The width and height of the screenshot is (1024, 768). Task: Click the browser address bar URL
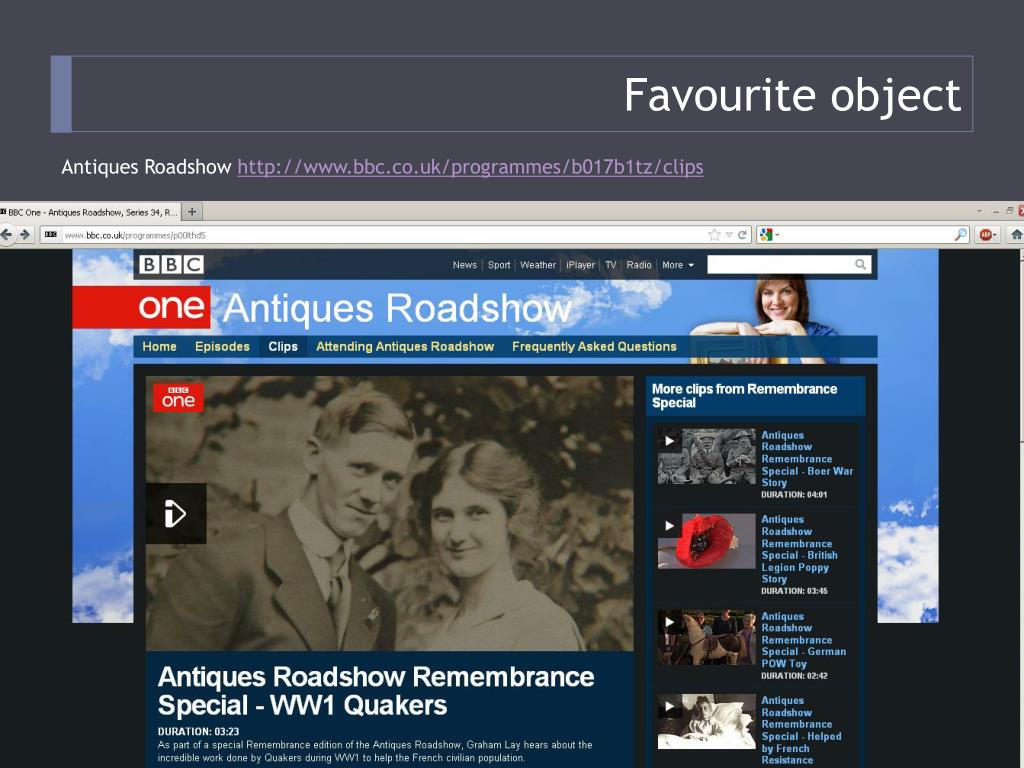point(135,235)
